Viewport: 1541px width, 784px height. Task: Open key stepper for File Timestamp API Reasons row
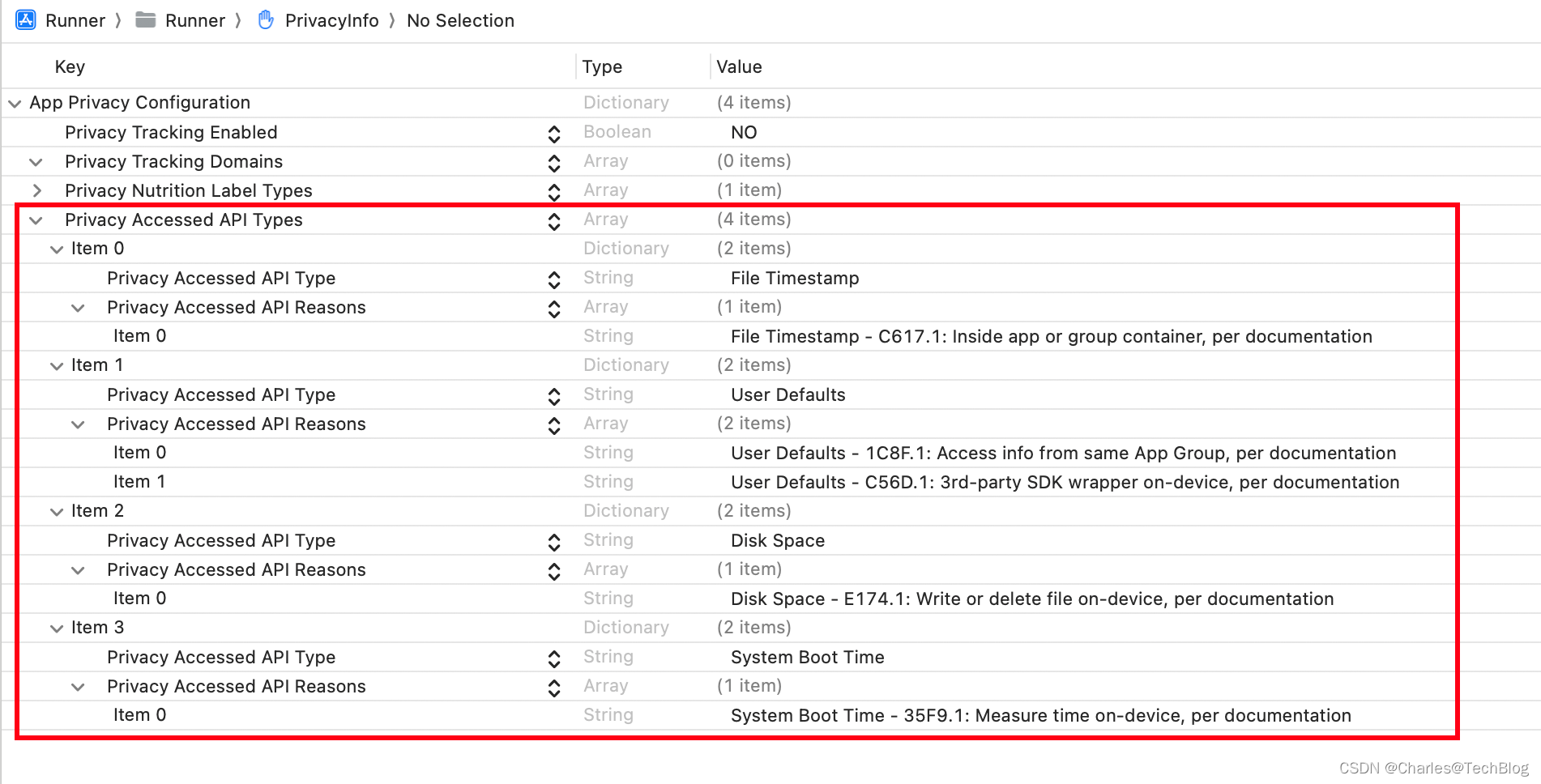tap(554, 309)
